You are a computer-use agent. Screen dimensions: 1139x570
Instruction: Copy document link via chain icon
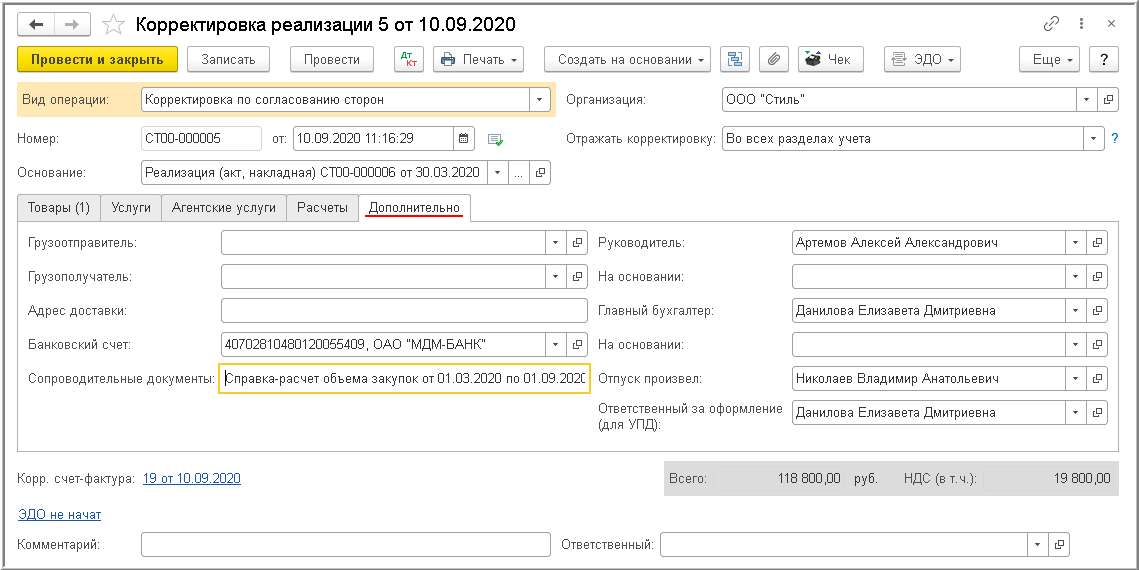pos(1051,24)
